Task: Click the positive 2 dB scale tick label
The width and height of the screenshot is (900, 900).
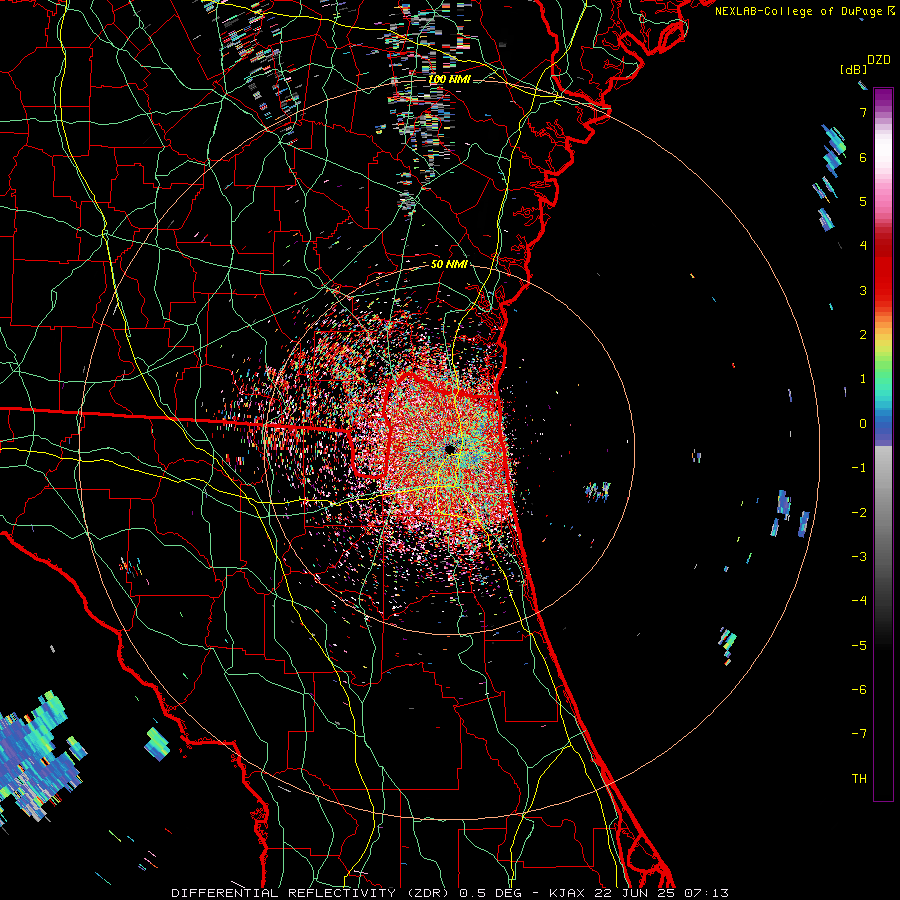Action: (863, 335)
